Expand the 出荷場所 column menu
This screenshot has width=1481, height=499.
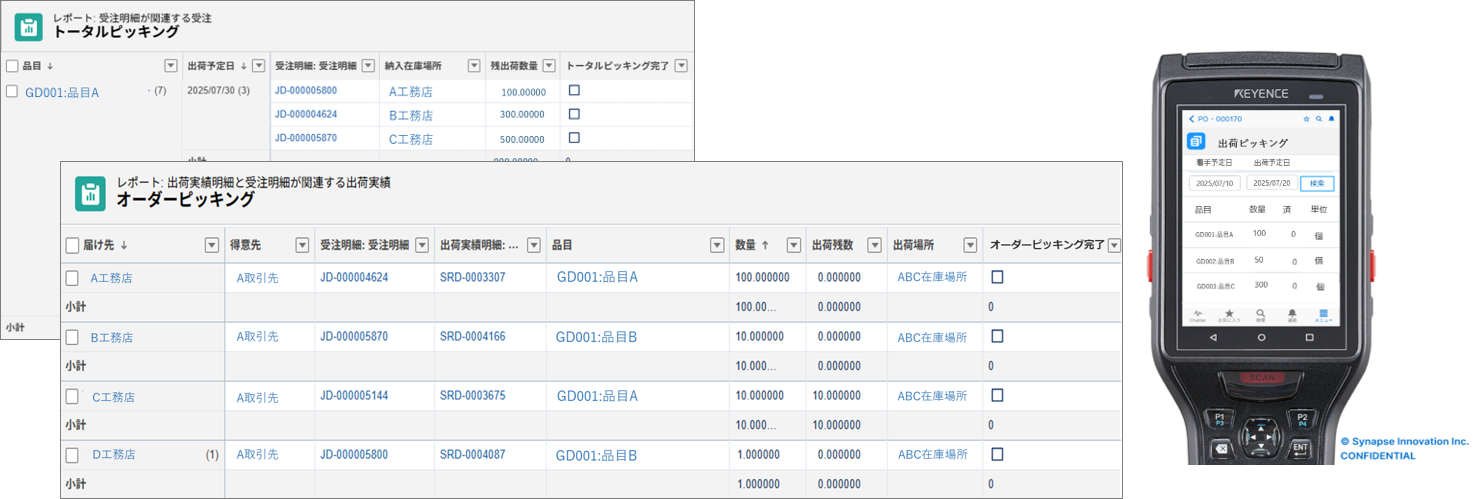[x=969, y=245]
